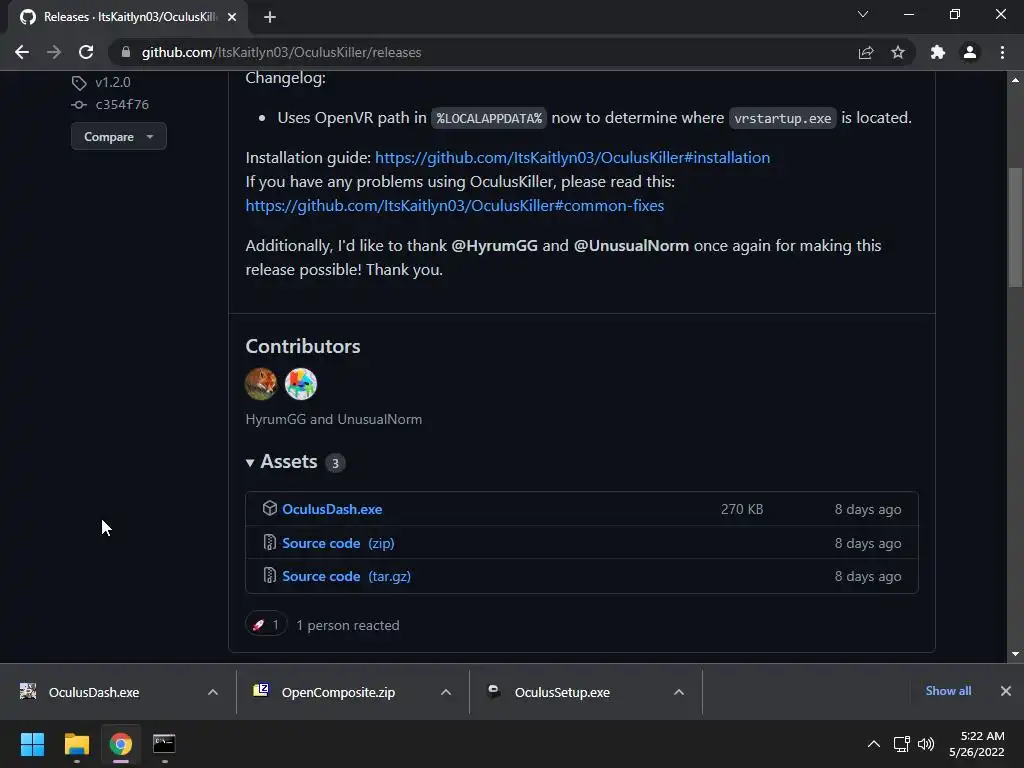Close the Releases tab
Screen dimensions: 1024x768
pyautogui.click(x=232, y=17)
